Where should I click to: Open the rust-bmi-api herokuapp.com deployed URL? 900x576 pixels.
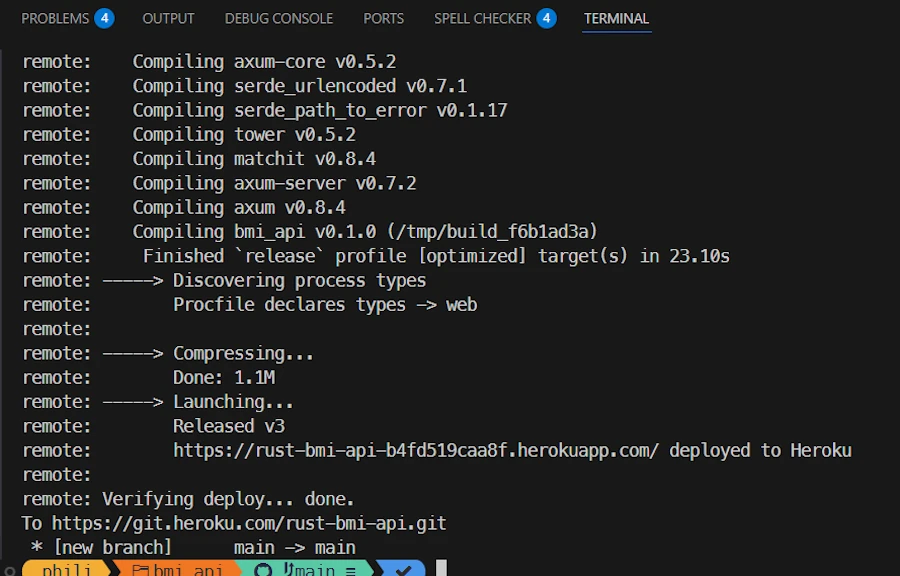(416, 450)
